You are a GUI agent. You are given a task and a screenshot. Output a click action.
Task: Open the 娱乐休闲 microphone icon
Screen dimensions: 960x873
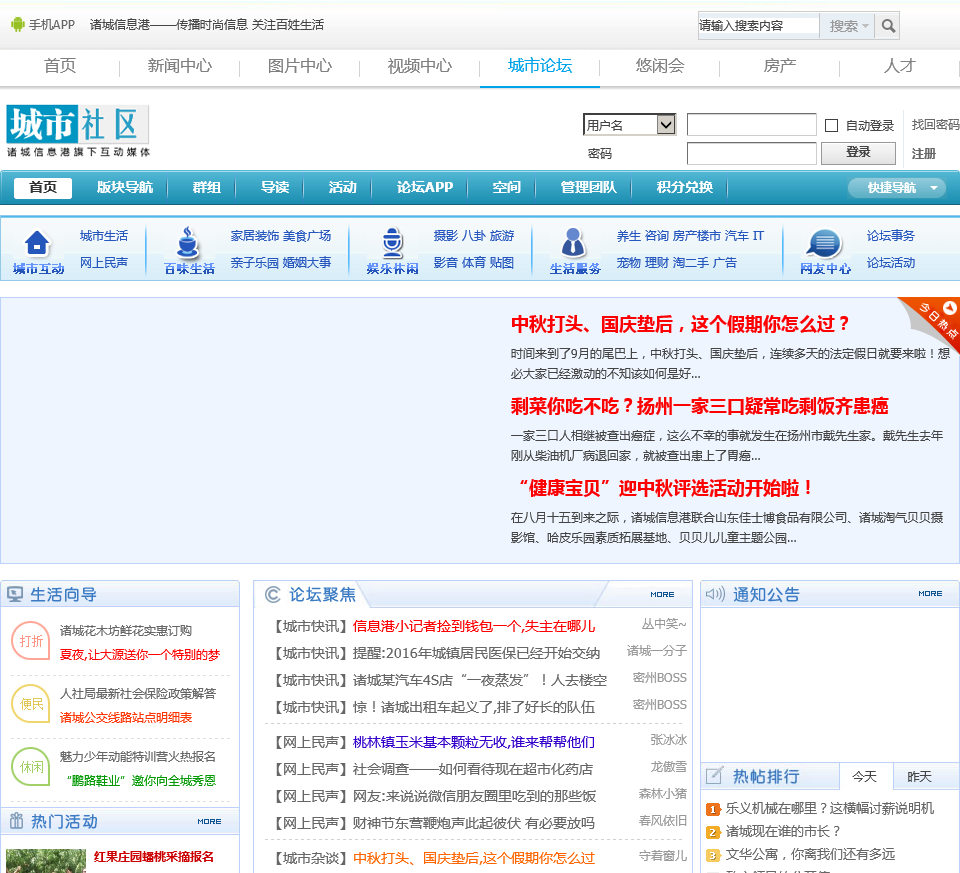[392, 242]
